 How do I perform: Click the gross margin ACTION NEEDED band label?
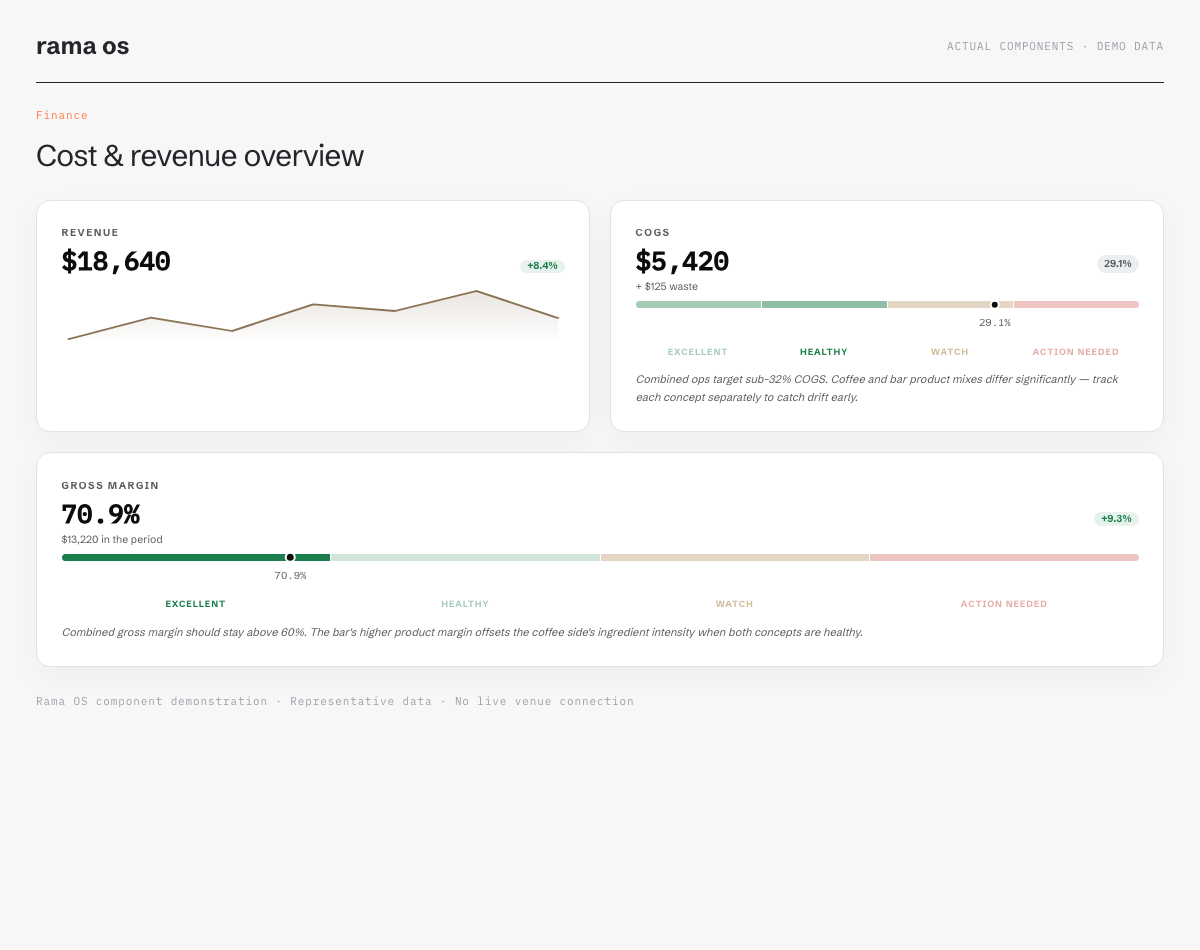coord(1004,604)
